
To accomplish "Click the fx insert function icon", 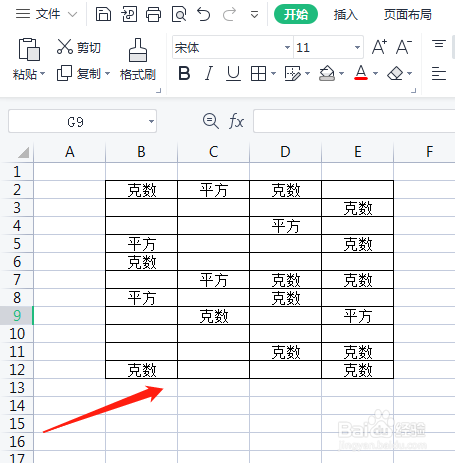I will tap(236, 121).
